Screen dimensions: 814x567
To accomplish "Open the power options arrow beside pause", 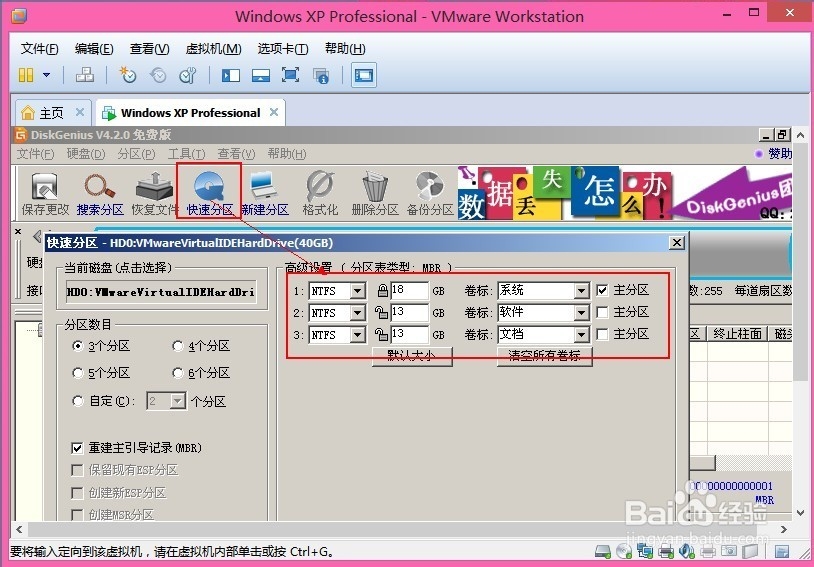I will point(47,75).
